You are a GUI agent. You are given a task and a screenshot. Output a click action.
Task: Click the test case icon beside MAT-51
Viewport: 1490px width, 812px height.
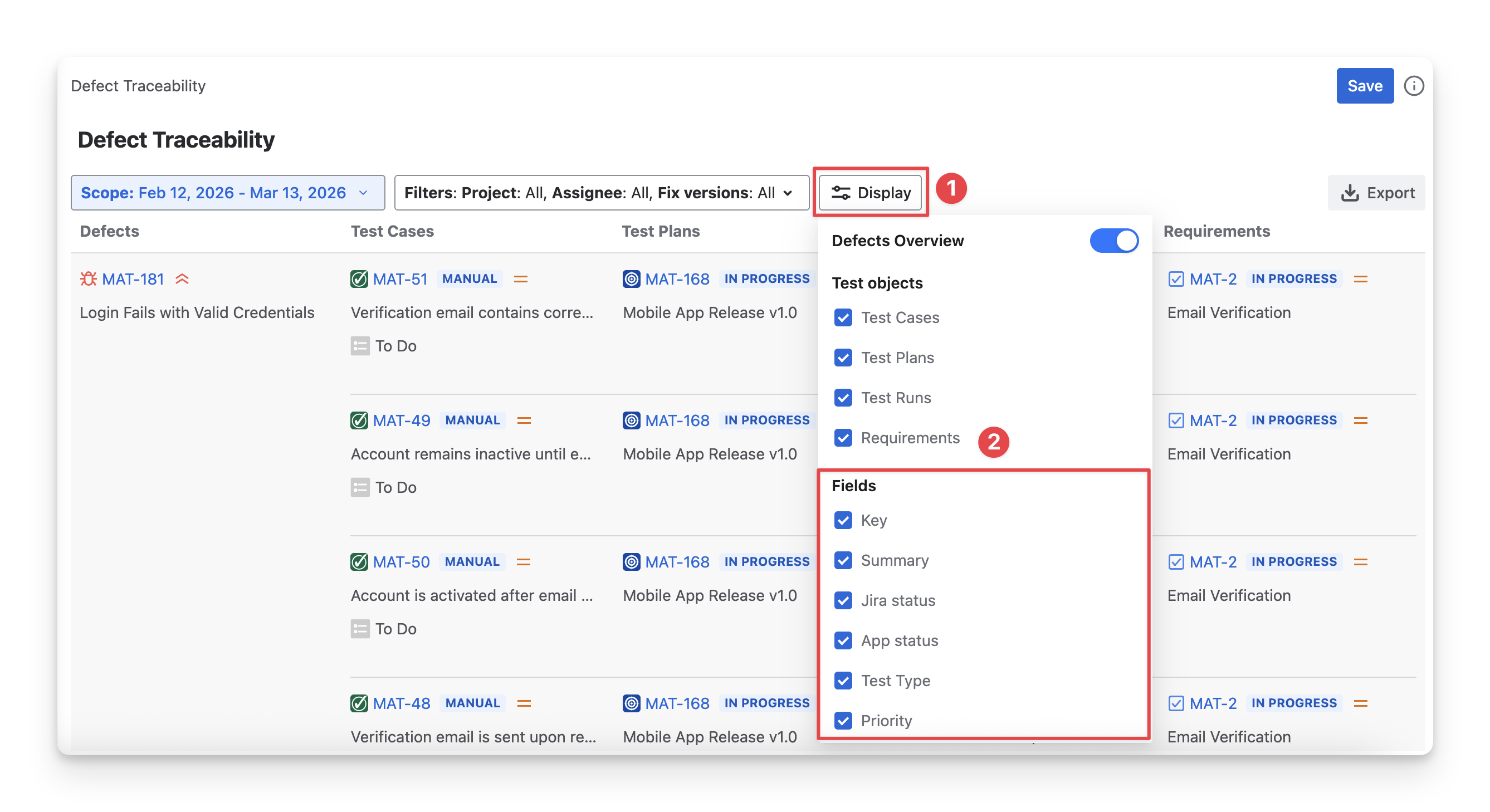tap(359, 279)
